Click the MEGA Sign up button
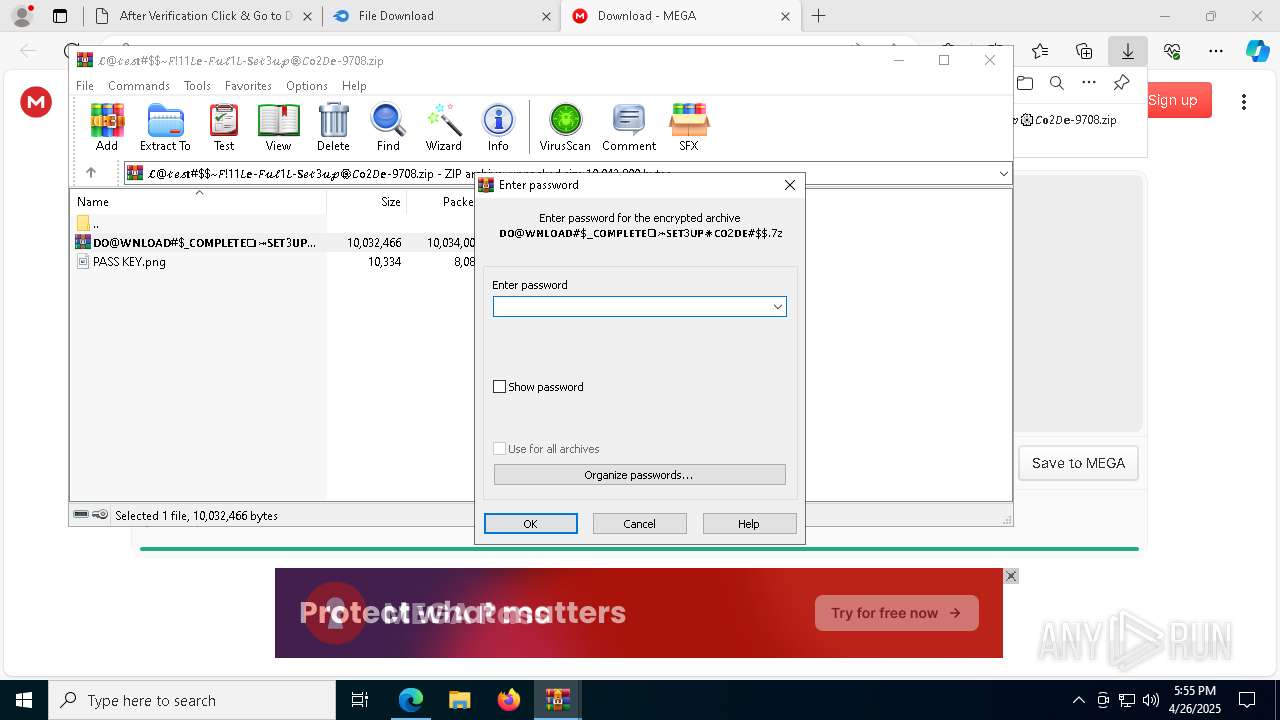 pyautogui.click(x=1172, y=100)
